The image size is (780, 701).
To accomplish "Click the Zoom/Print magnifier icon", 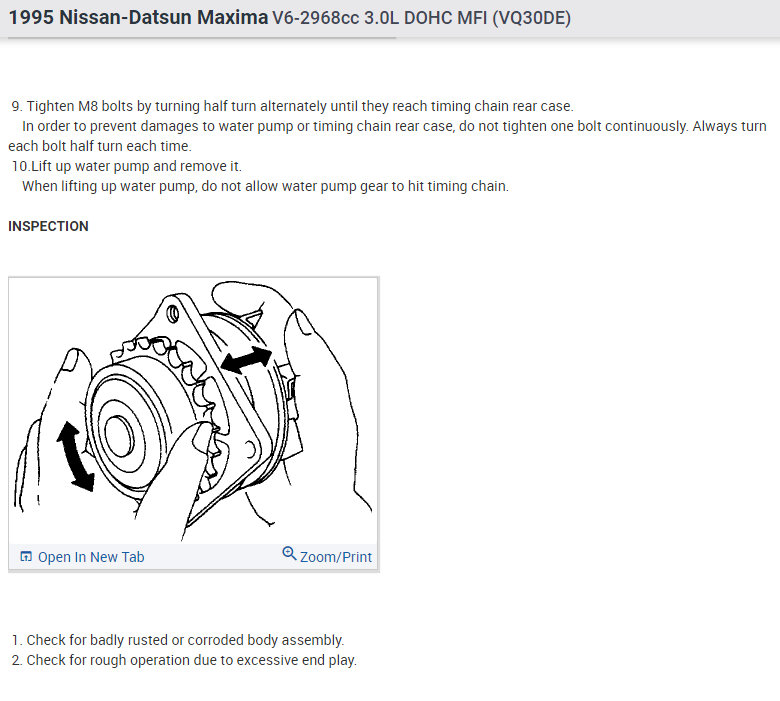I will tap(289, 553).
